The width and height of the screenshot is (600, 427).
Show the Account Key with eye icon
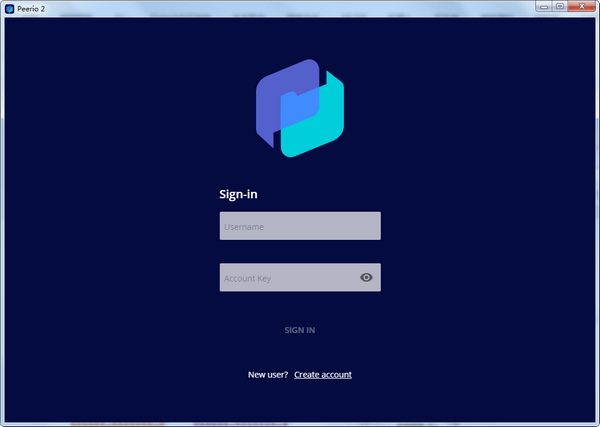[x=366, y=278]
